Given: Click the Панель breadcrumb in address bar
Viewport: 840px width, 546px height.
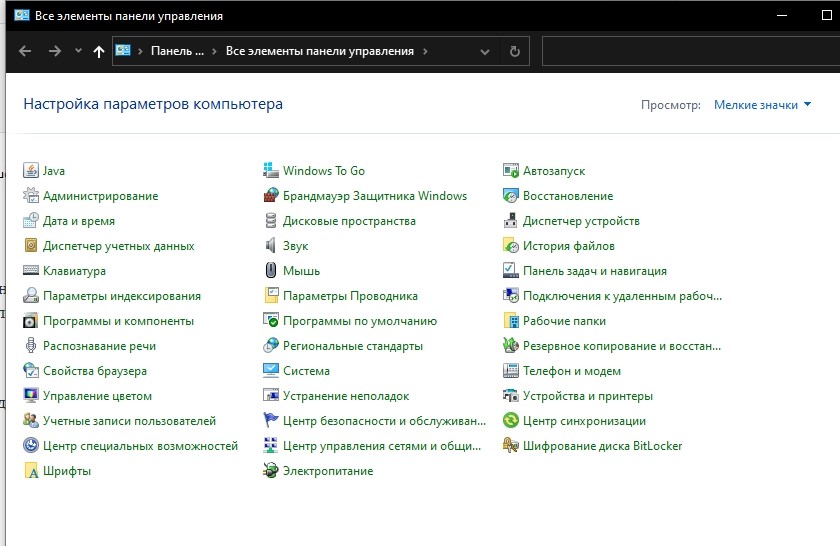Looking at the screenshot, I should click(177, 51).
